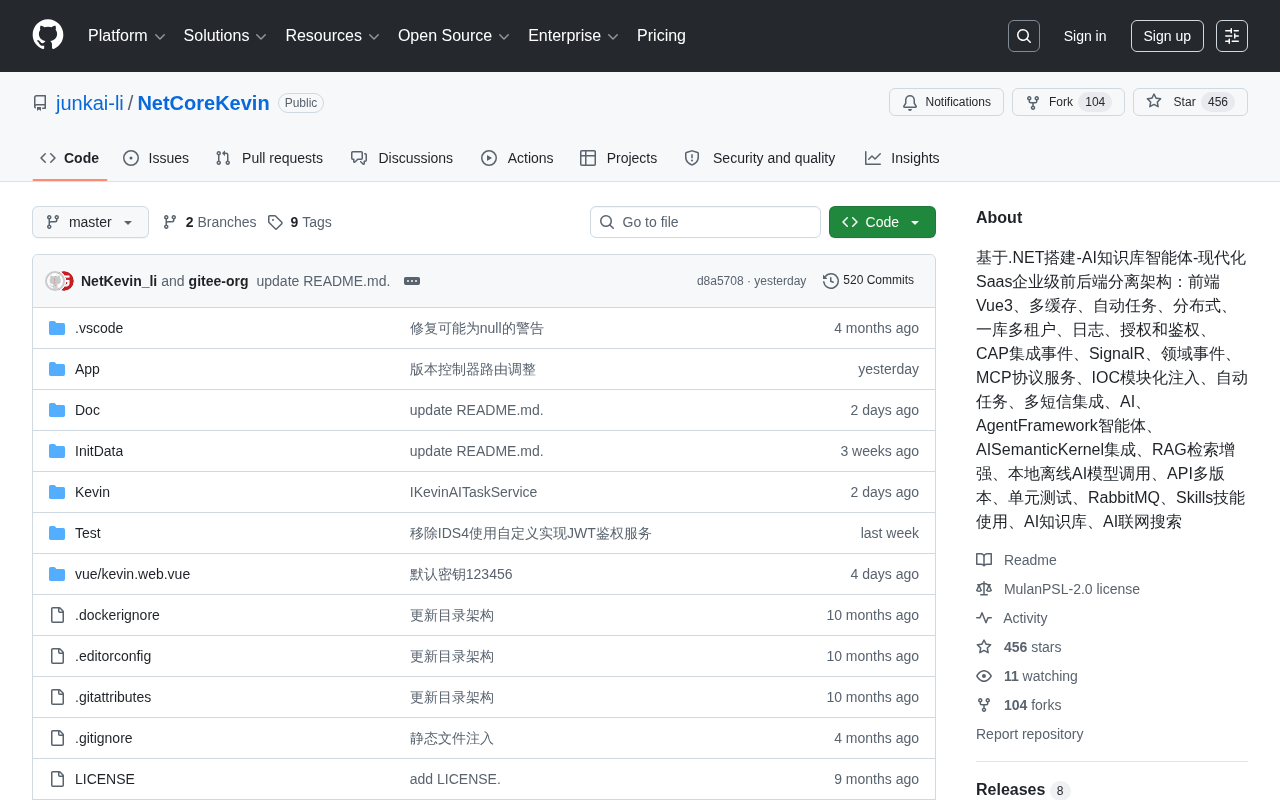Open the 520 Commits history link
Image resolution: width=1280 pixels, height=800 pixels.
868,281
